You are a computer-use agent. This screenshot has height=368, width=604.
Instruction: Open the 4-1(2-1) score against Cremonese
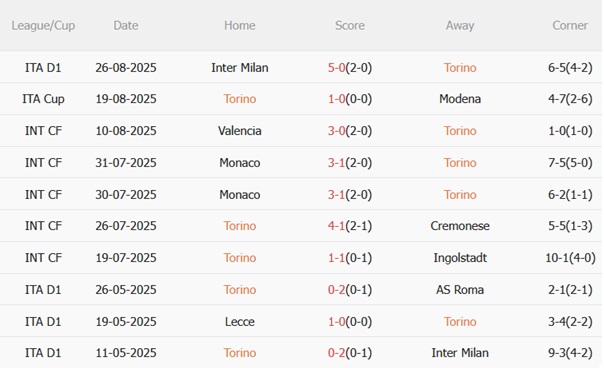pyautogui.click(x=350, y=226)
